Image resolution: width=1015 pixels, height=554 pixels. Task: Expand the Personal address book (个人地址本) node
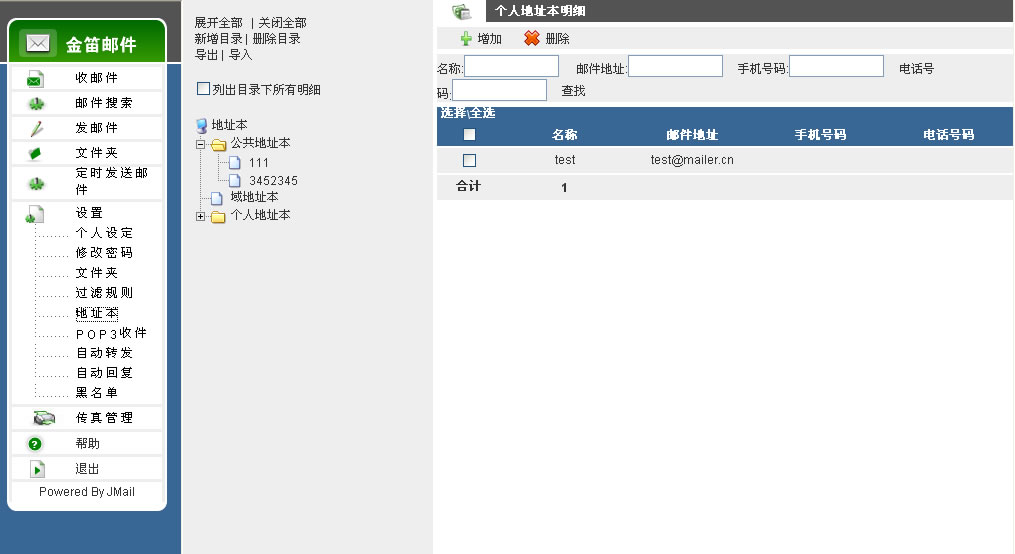tap(201, 216)
